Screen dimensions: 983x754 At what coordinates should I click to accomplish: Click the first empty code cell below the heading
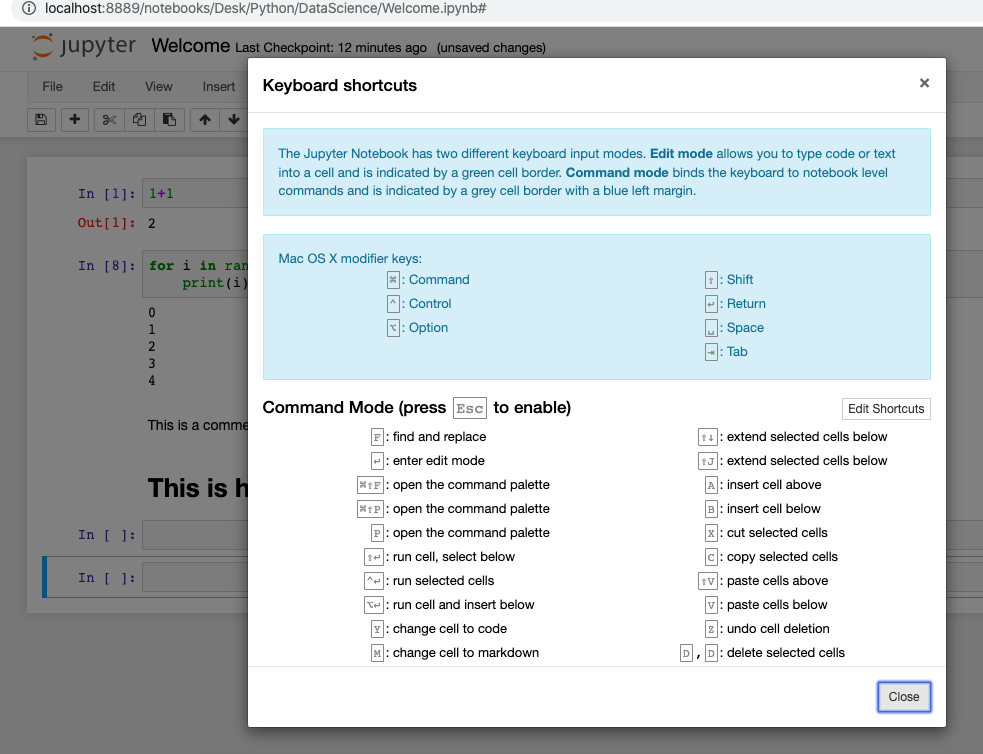195,535
